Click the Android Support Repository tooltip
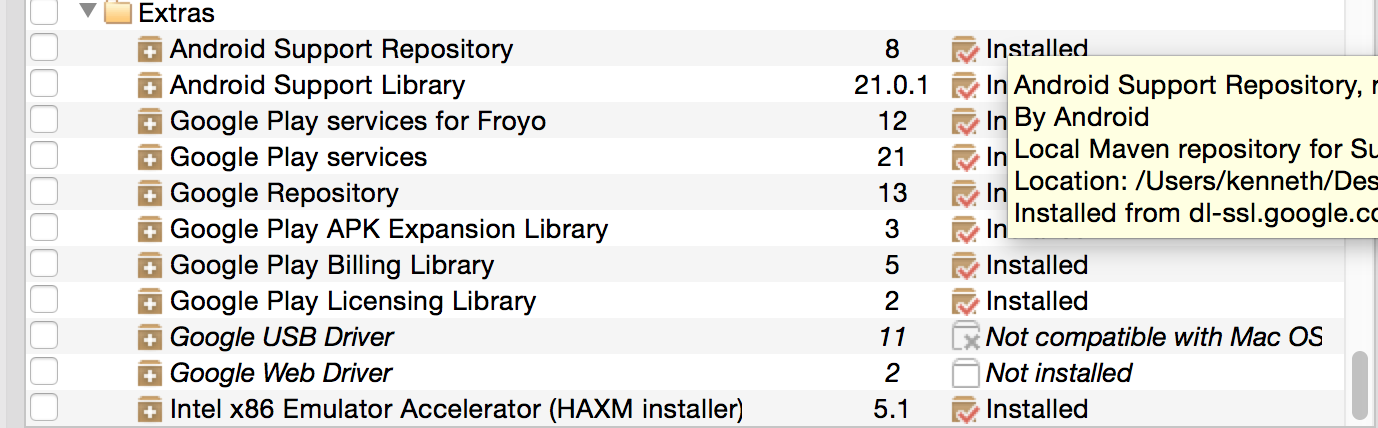 (x=1192, y=149)
